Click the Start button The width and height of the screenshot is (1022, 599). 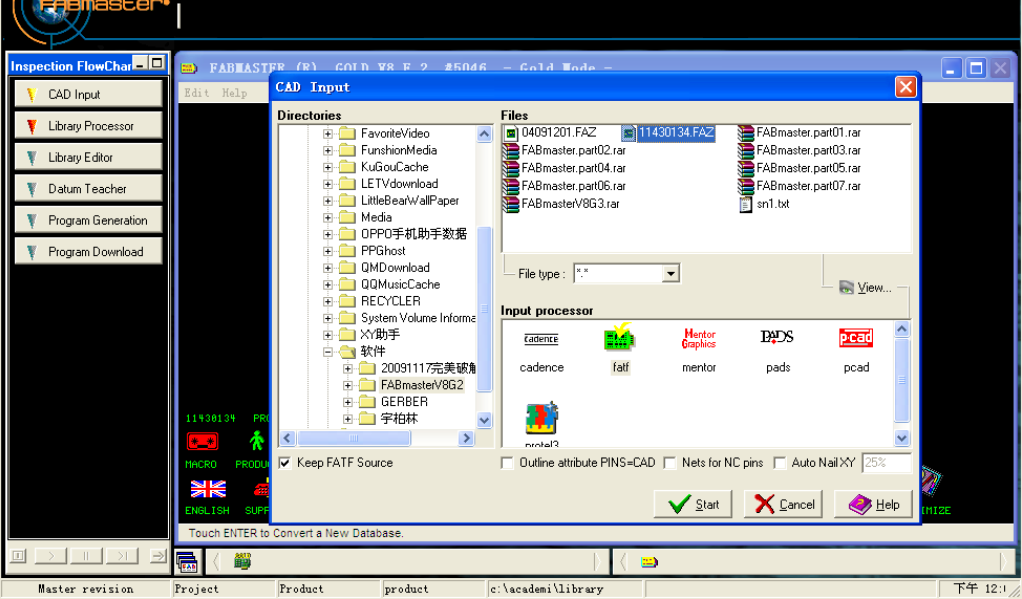tap(693, 504)
